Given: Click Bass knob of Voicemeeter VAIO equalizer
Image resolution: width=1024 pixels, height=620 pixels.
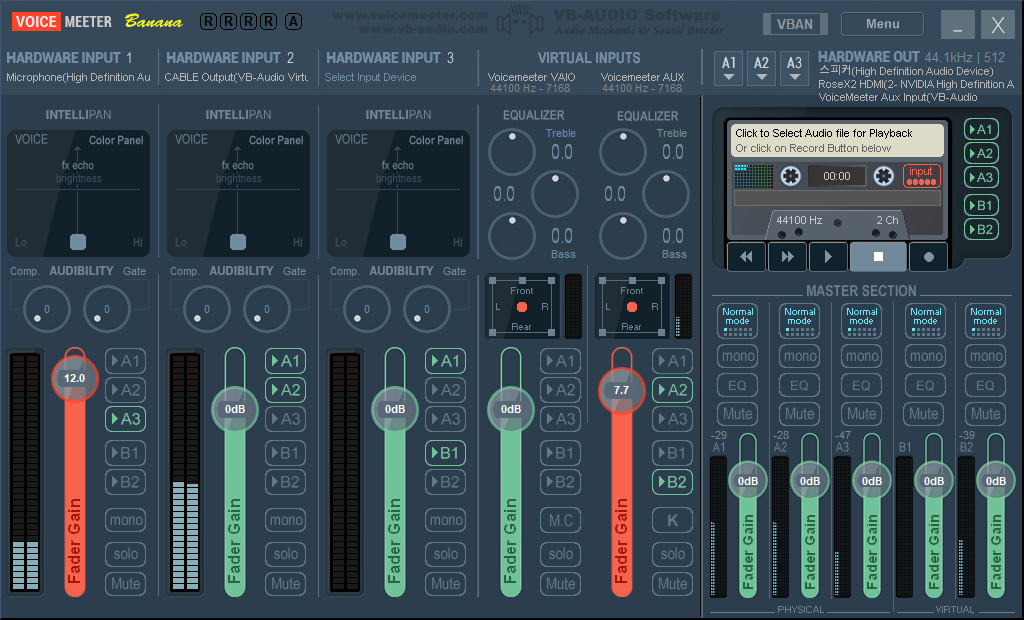Looking at the screenshot, I should point(512,236).
